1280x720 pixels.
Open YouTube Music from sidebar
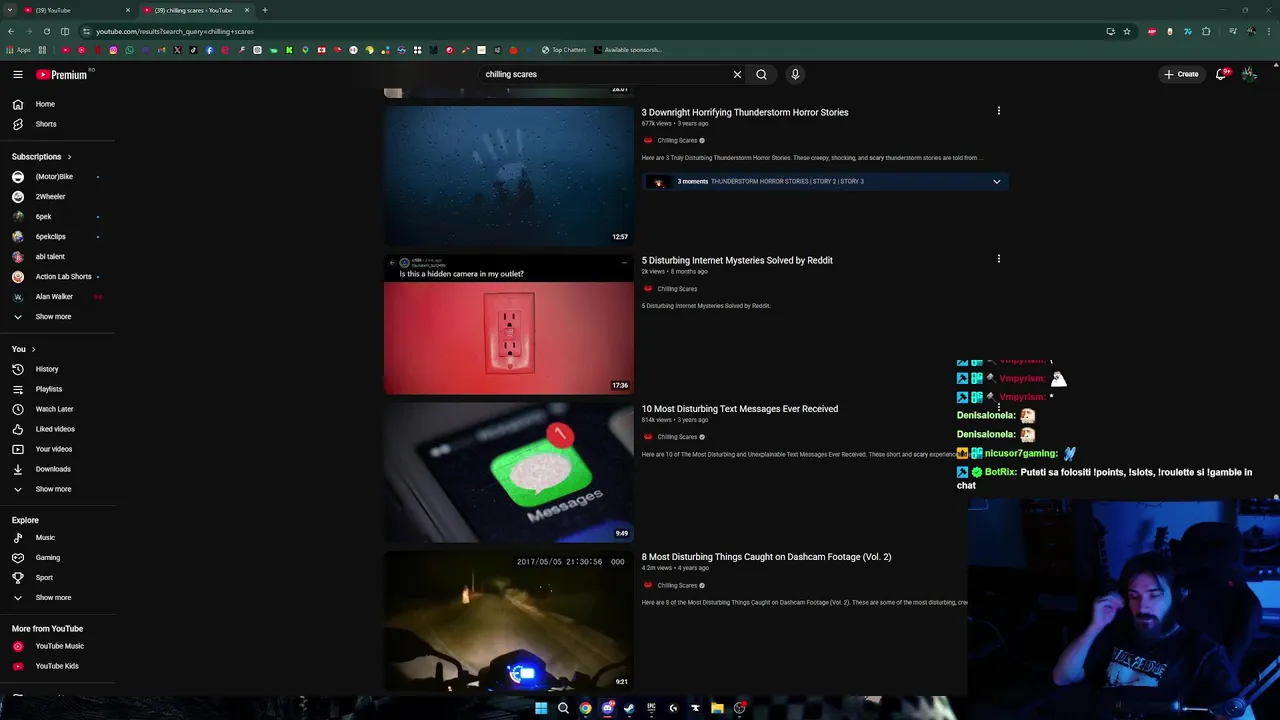[57, 646]
